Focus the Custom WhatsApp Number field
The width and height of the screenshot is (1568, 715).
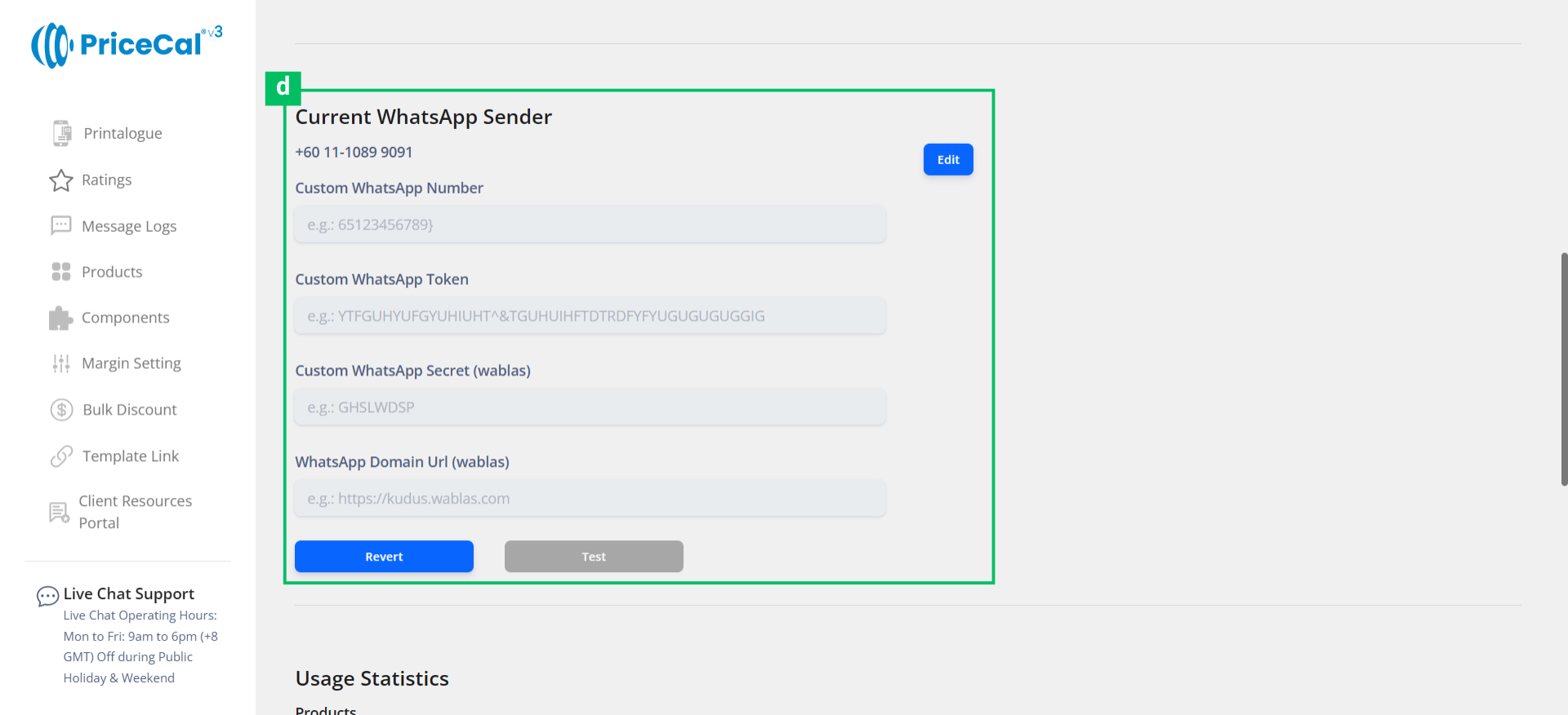(590, 224)
